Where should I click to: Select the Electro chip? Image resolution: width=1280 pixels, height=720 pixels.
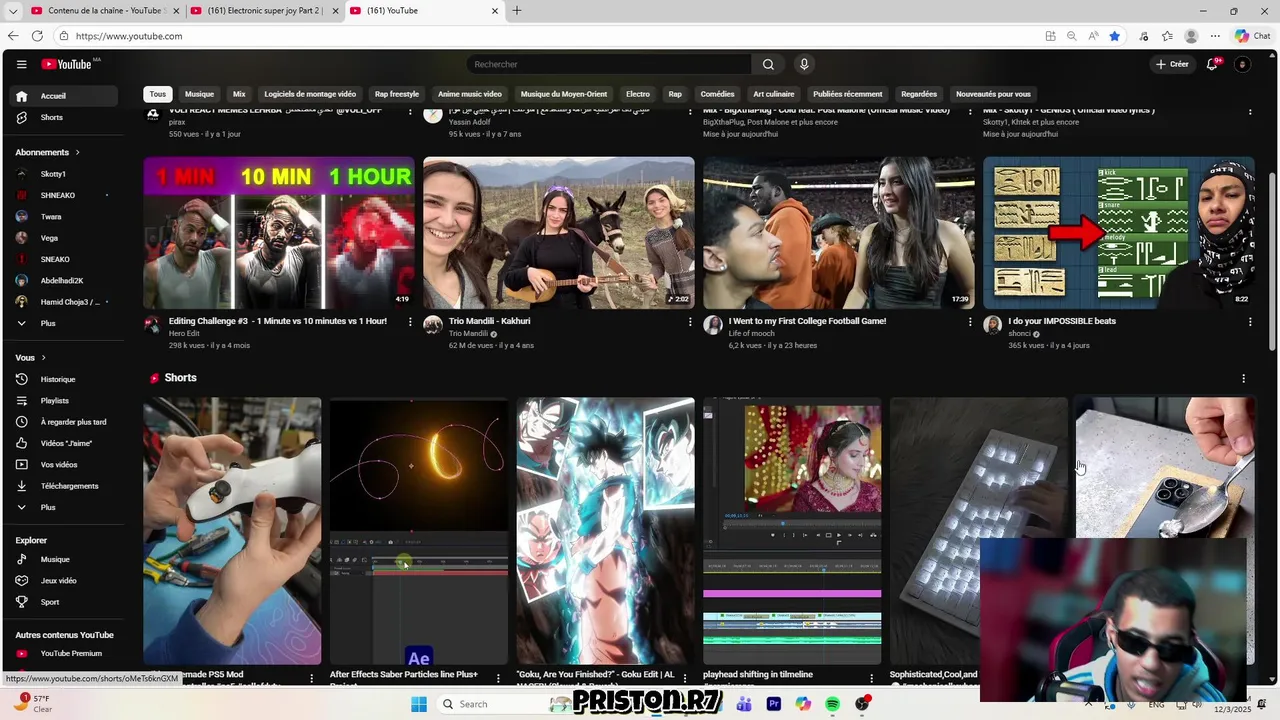click(638, 94)
